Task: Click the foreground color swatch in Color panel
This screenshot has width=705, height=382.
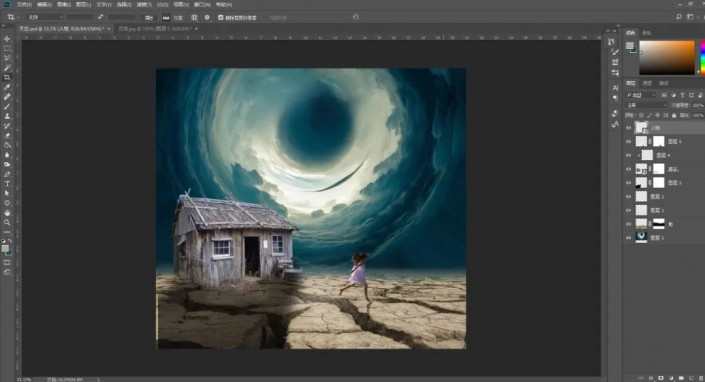Action: tap(630, 46)
